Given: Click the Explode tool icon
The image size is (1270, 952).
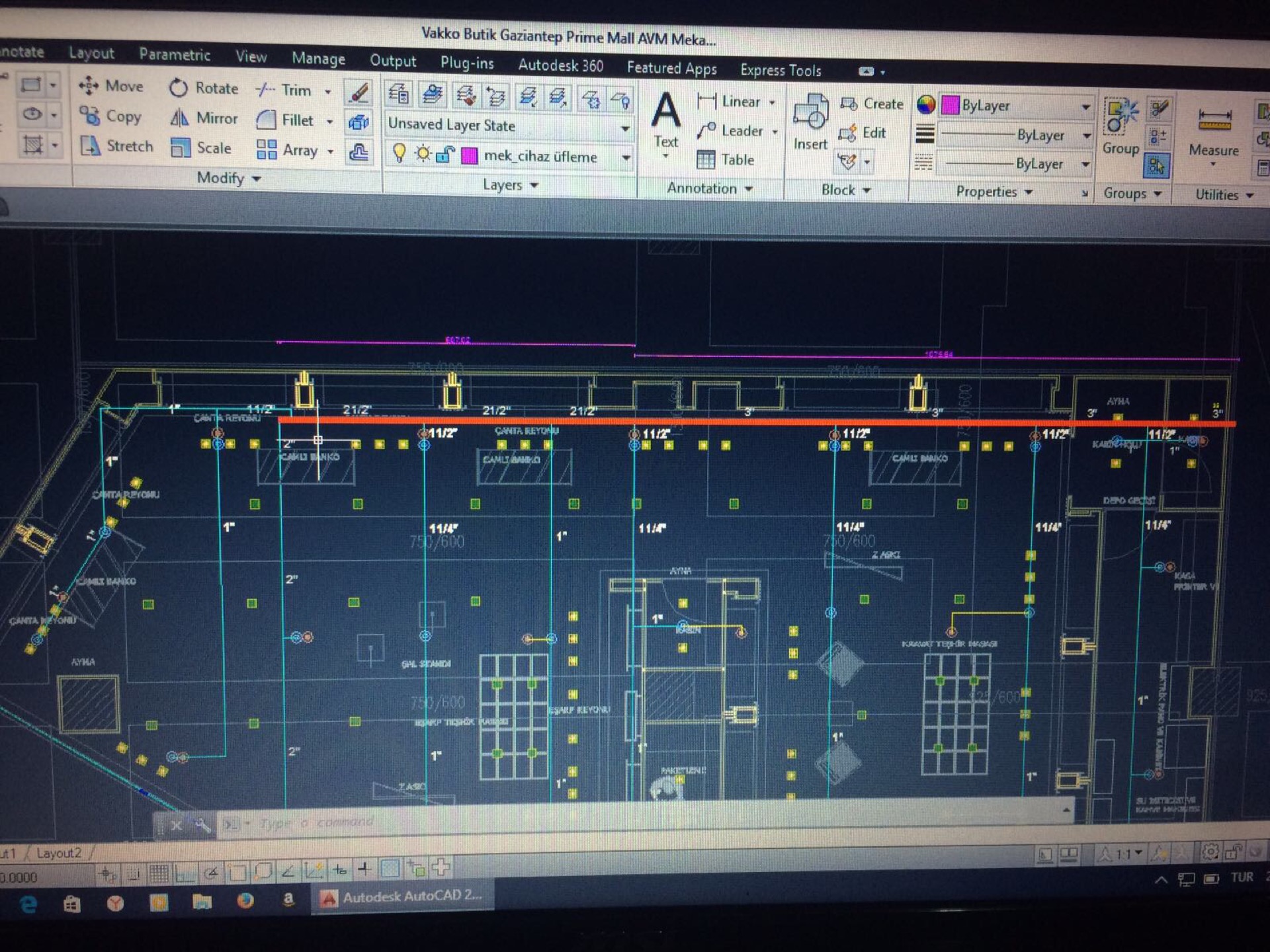Looking at the screenshot, I should 359,122.
